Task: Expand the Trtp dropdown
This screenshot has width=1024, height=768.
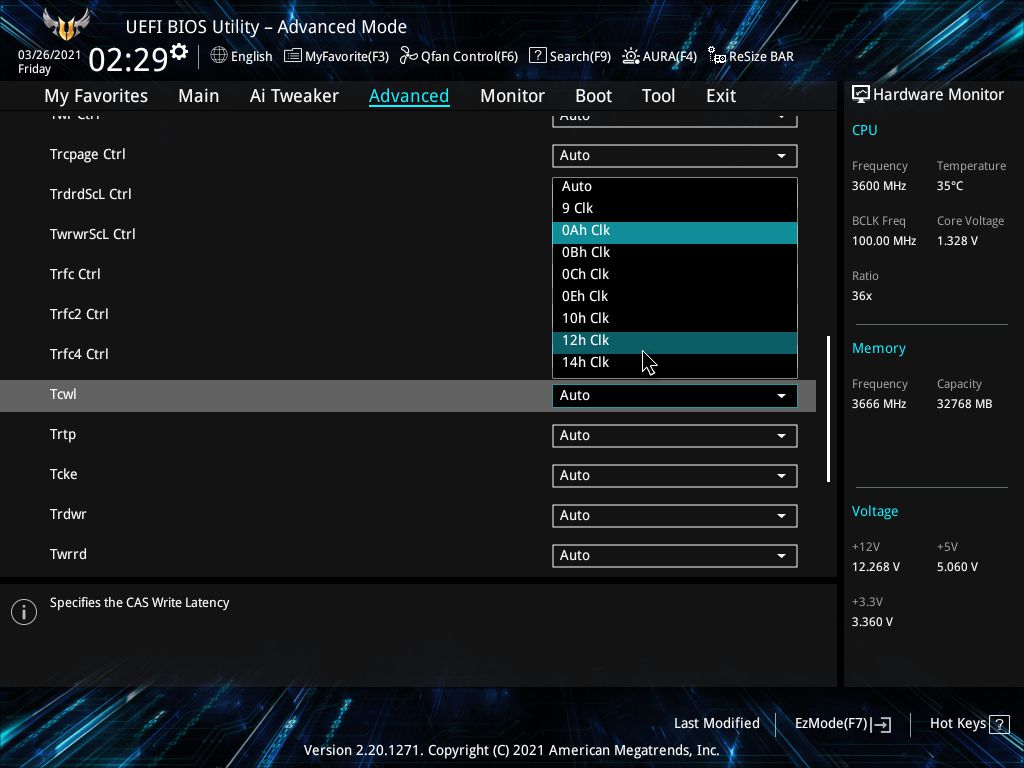Action: [675, 436]
